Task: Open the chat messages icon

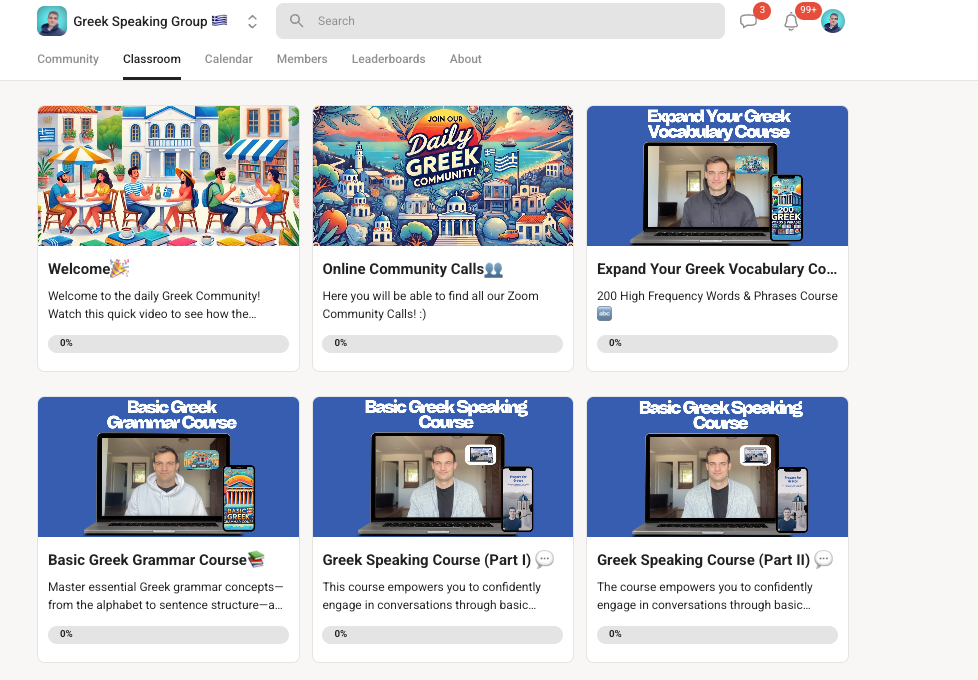Action: coord(748,21)
